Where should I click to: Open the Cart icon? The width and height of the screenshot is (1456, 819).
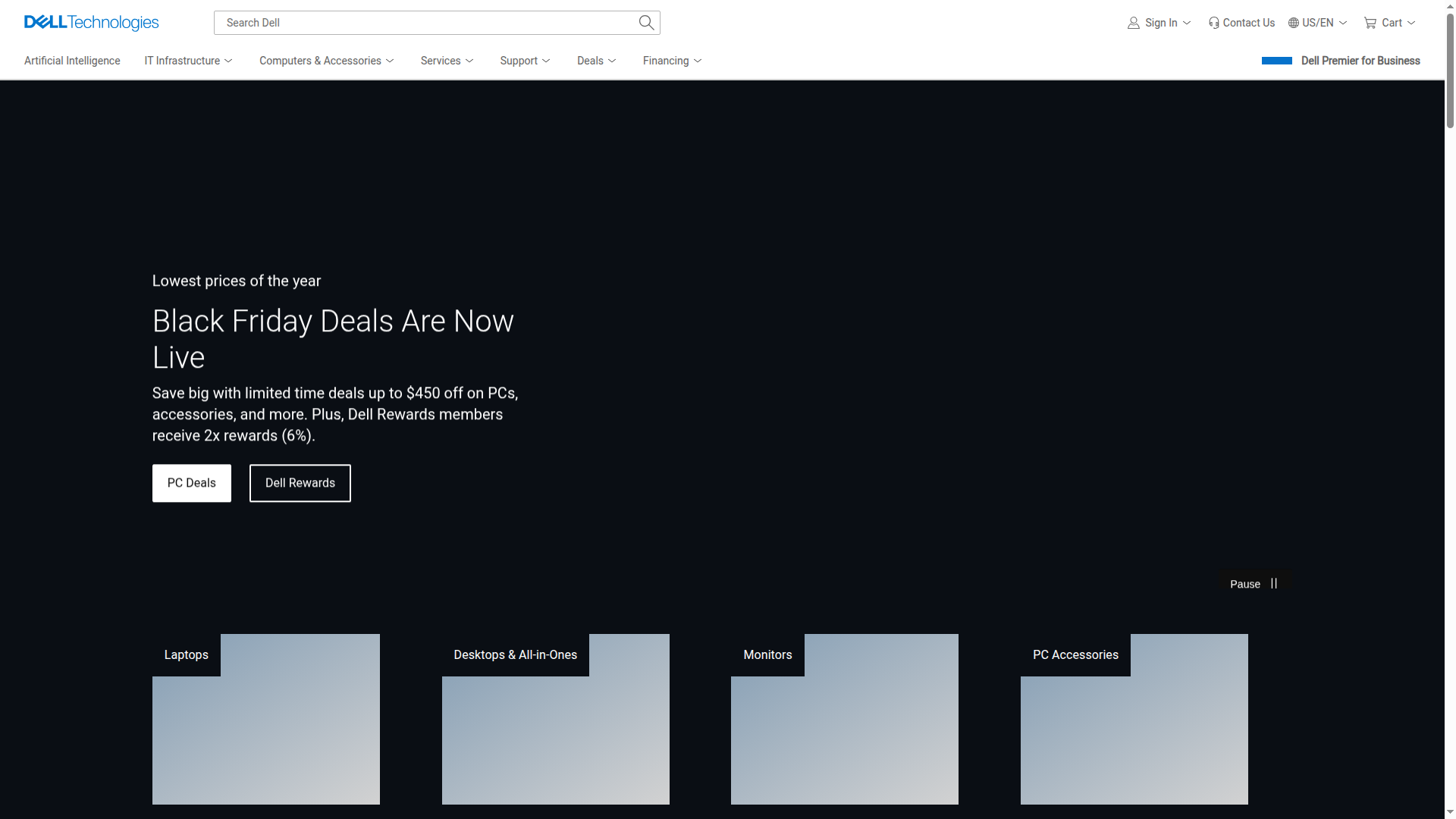pos(1370,23)
